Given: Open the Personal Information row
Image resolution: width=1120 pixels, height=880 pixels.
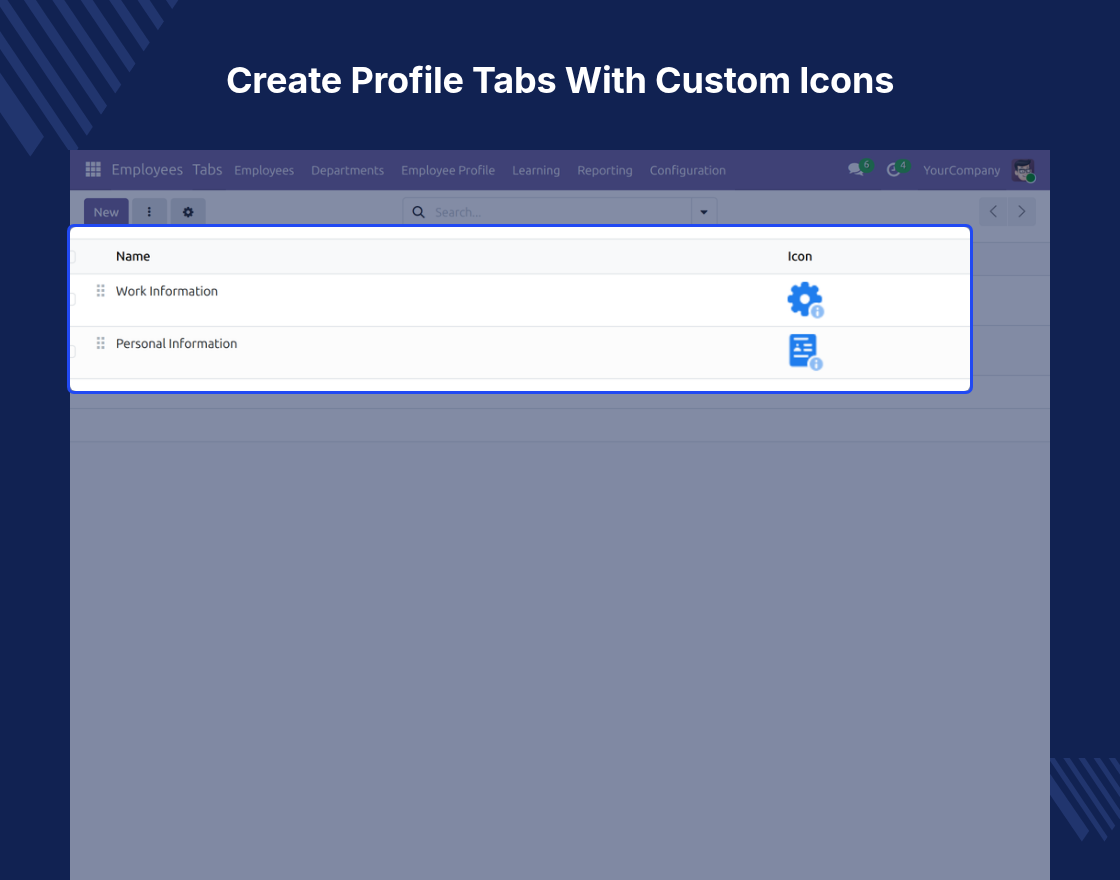Looking at the screenshot, I should tap(520, 352).
